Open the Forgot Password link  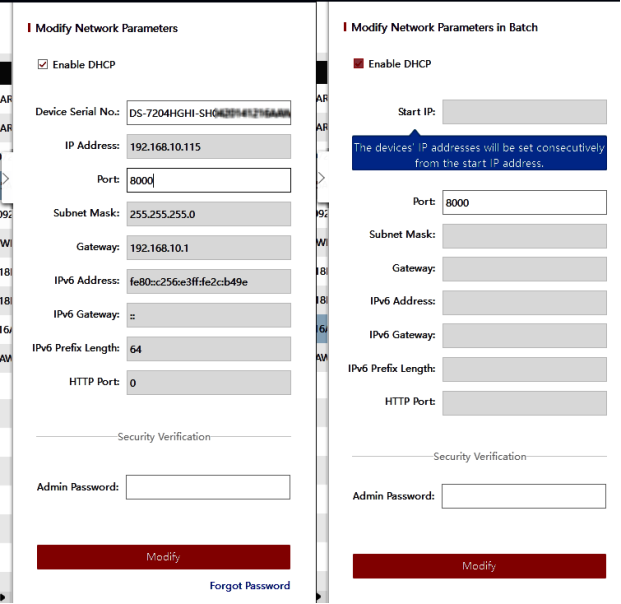(250, 586)
